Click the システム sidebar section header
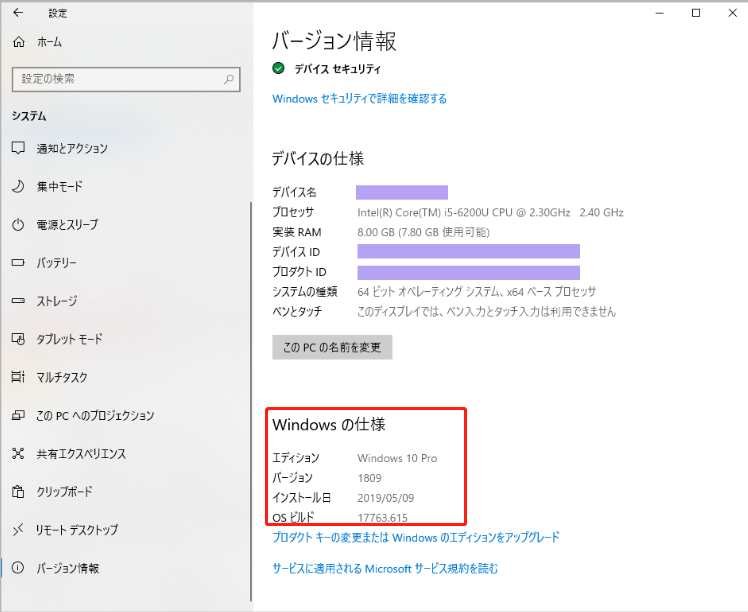748x612 pixels. click(x=29, y=116)
